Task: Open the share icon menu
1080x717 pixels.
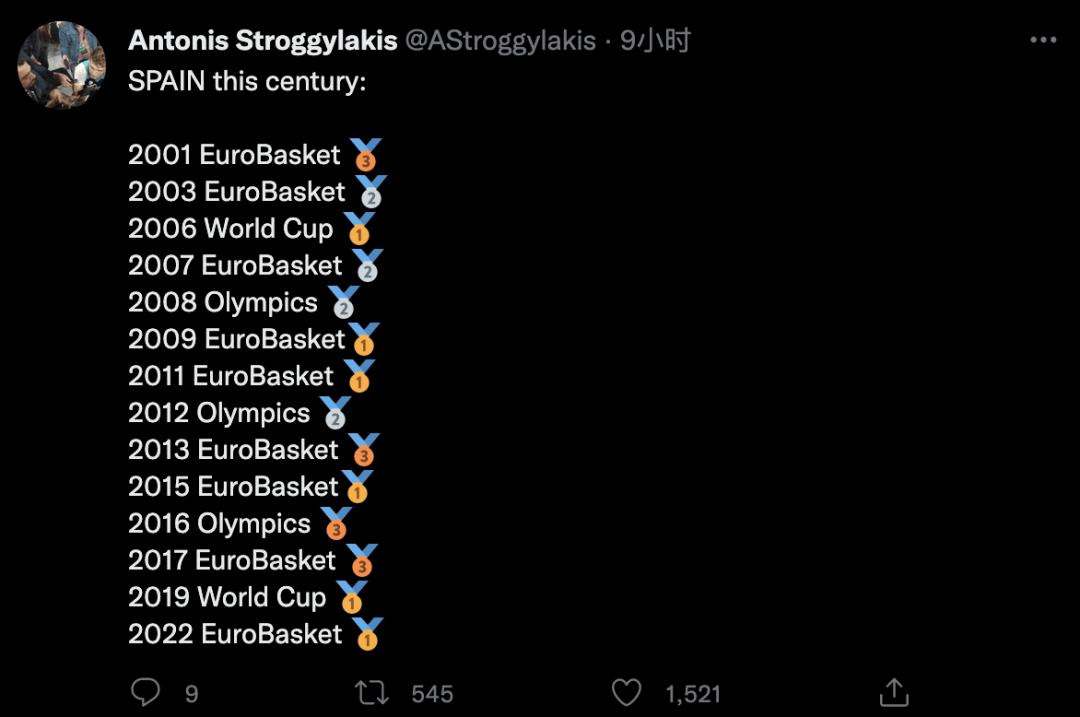Action: (892, 691)
